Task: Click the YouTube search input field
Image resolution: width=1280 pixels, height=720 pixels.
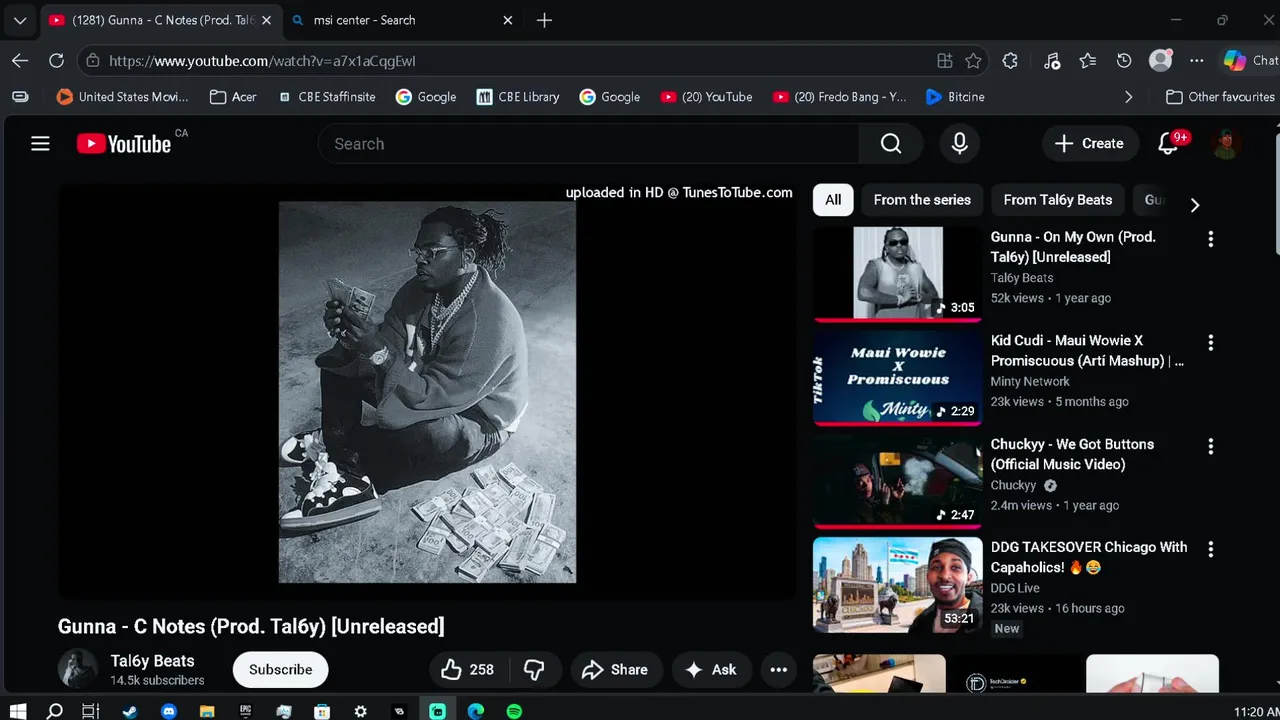Action: click(x=588, y=144)
